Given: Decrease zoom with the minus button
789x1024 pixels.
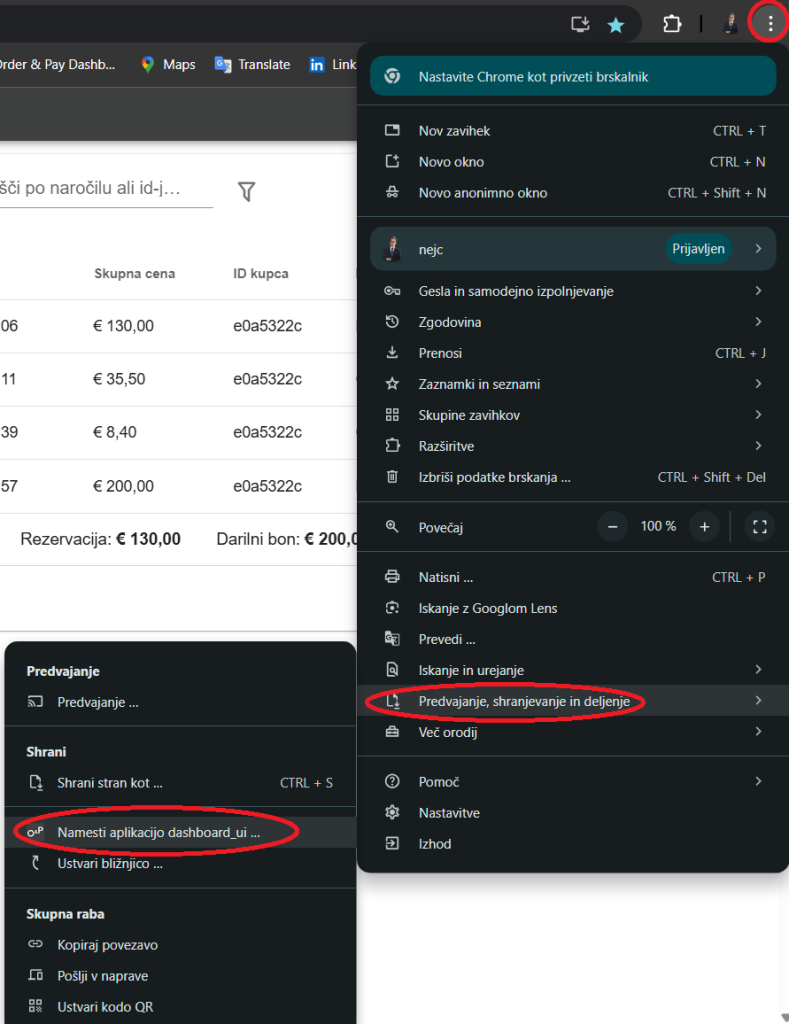Looking at the screenshot, I should [x=613, y=526].
